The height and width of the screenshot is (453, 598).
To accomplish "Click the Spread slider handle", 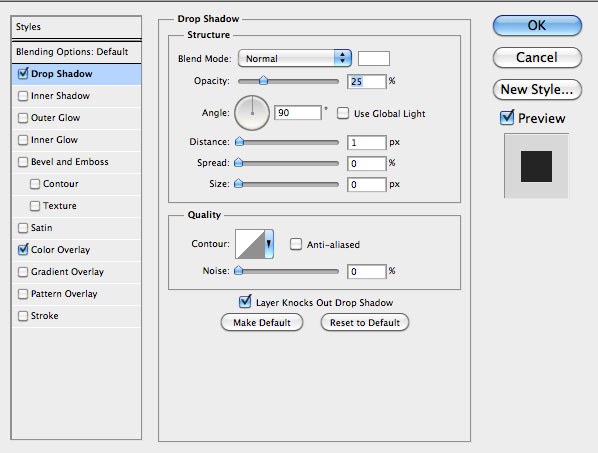I will [238, 163].
